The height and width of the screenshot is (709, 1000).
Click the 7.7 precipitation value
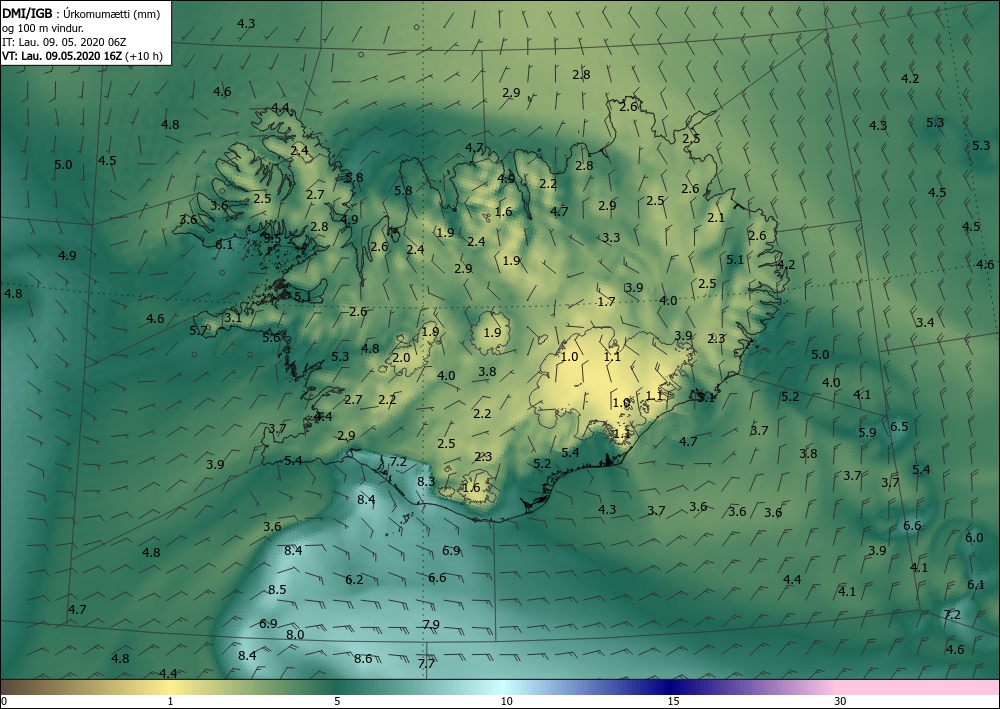pos(426,664)
